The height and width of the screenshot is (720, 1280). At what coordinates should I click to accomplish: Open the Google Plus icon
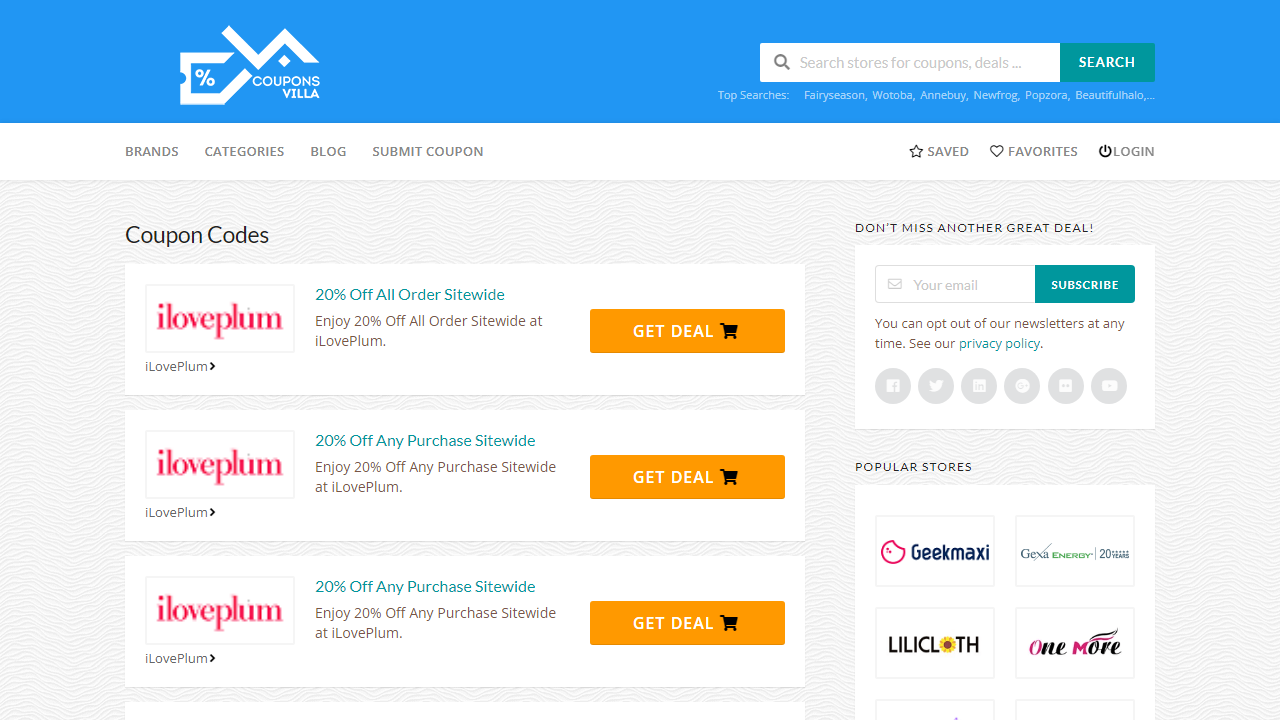pyautogui.click(x=1022, y=386)
